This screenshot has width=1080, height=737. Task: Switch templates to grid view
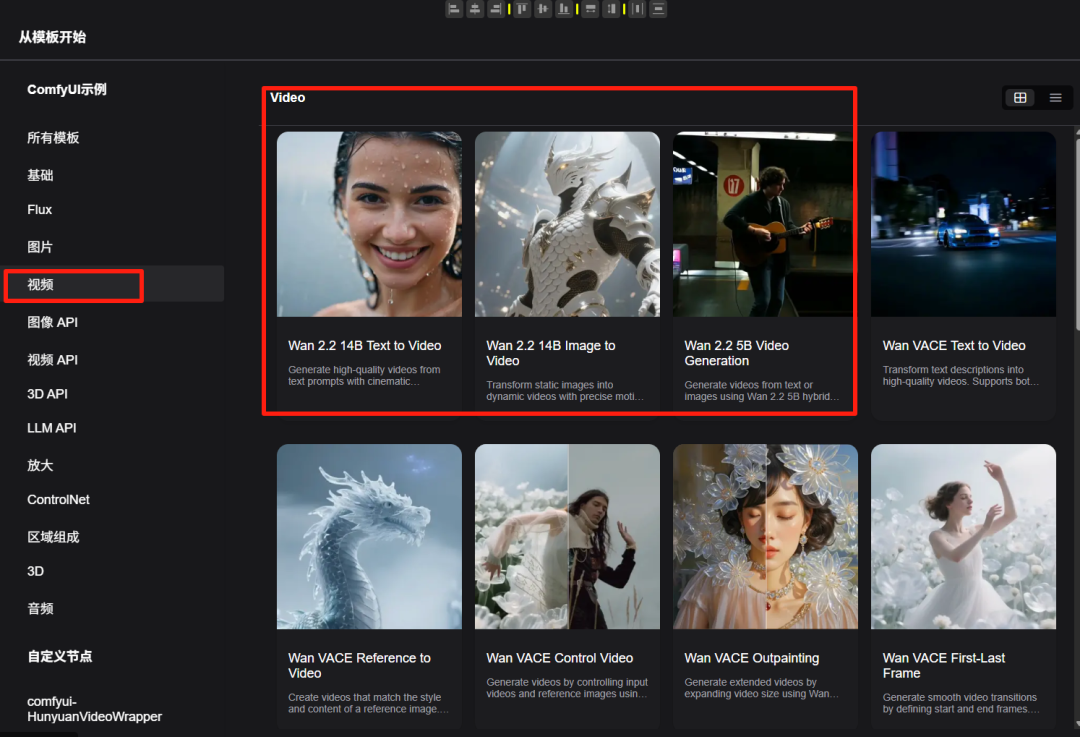click(x=1020, y=98)
